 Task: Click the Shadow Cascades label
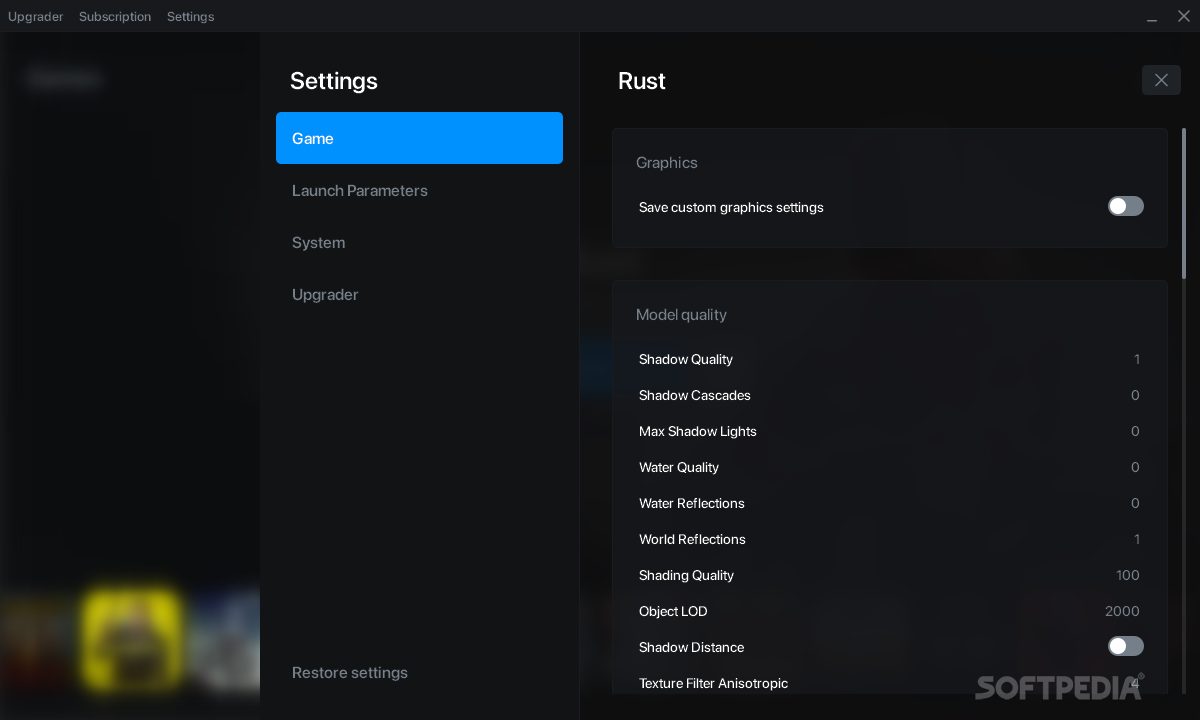[695, 395]
